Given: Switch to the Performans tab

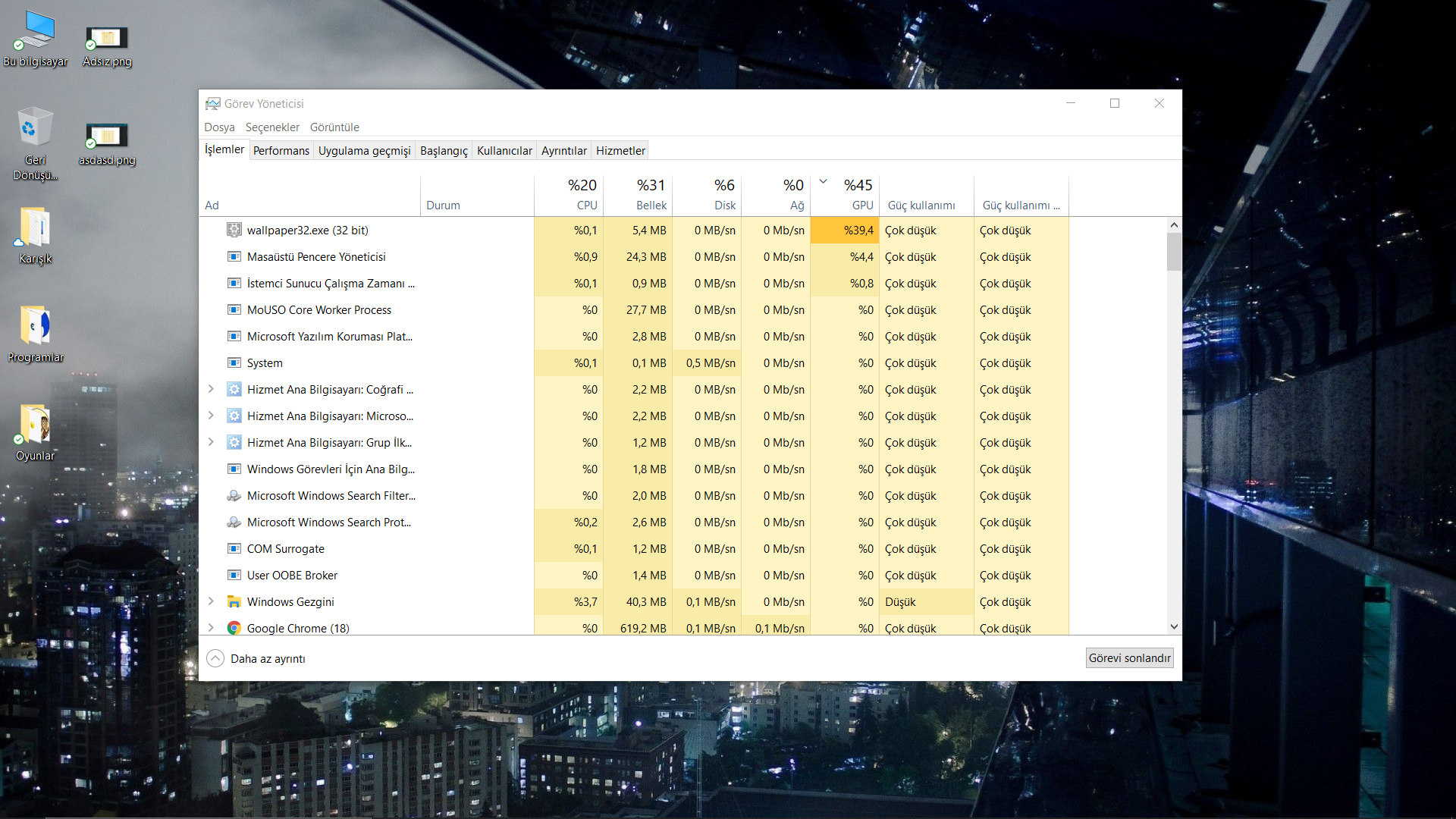Looking at the screenshot, I should (x=281, y=150).
